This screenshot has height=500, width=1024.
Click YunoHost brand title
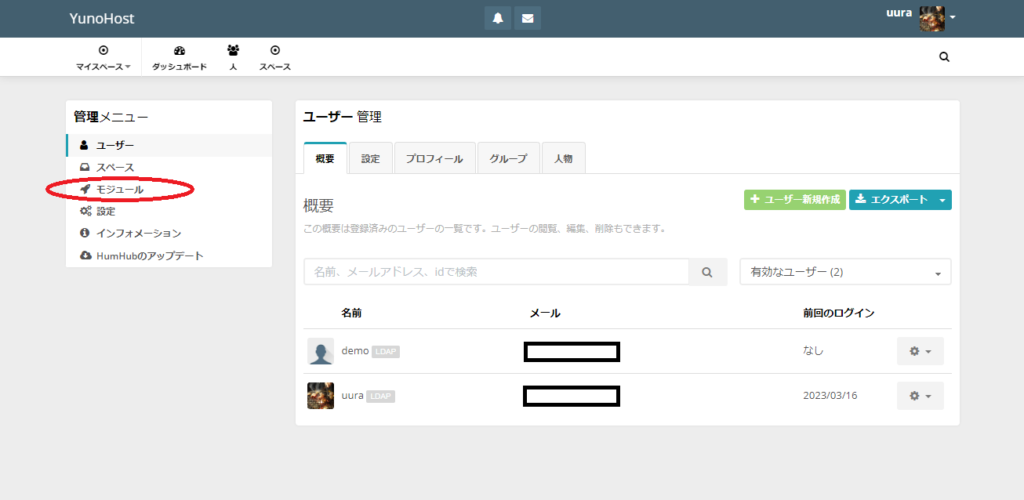click(102, 19)
